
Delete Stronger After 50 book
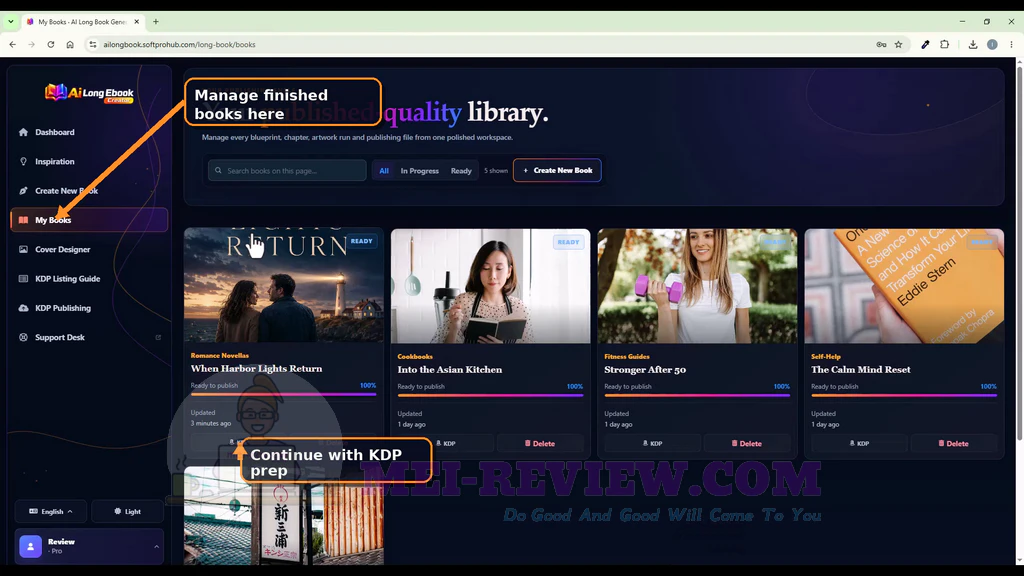[x=746, y=443]
